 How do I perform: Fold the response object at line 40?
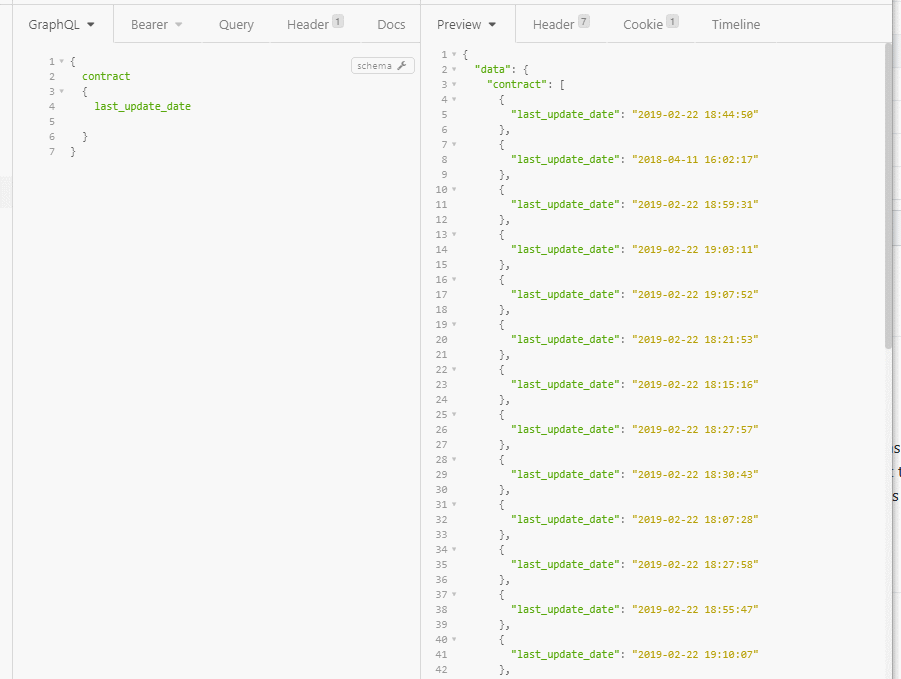pyautogui.click(x=454, y=639)
